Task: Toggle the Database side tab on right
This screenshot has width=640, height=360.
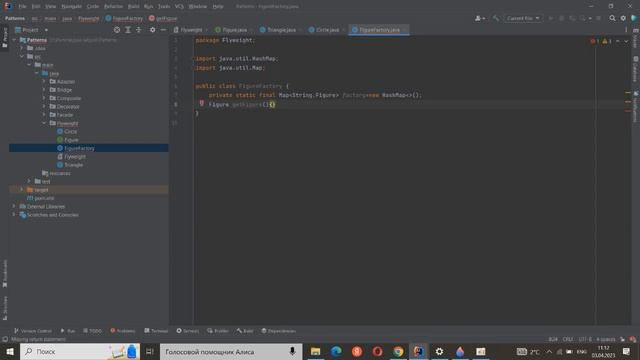Action: pyautogui.click(x=636, y=69)
